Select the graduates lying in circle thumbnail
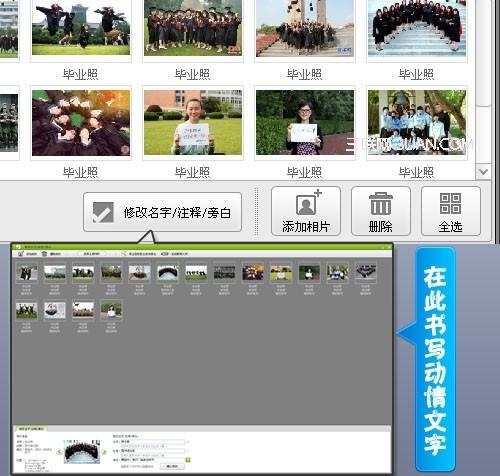This screenshot has height=476, width=500. click(x=81, y=123)
